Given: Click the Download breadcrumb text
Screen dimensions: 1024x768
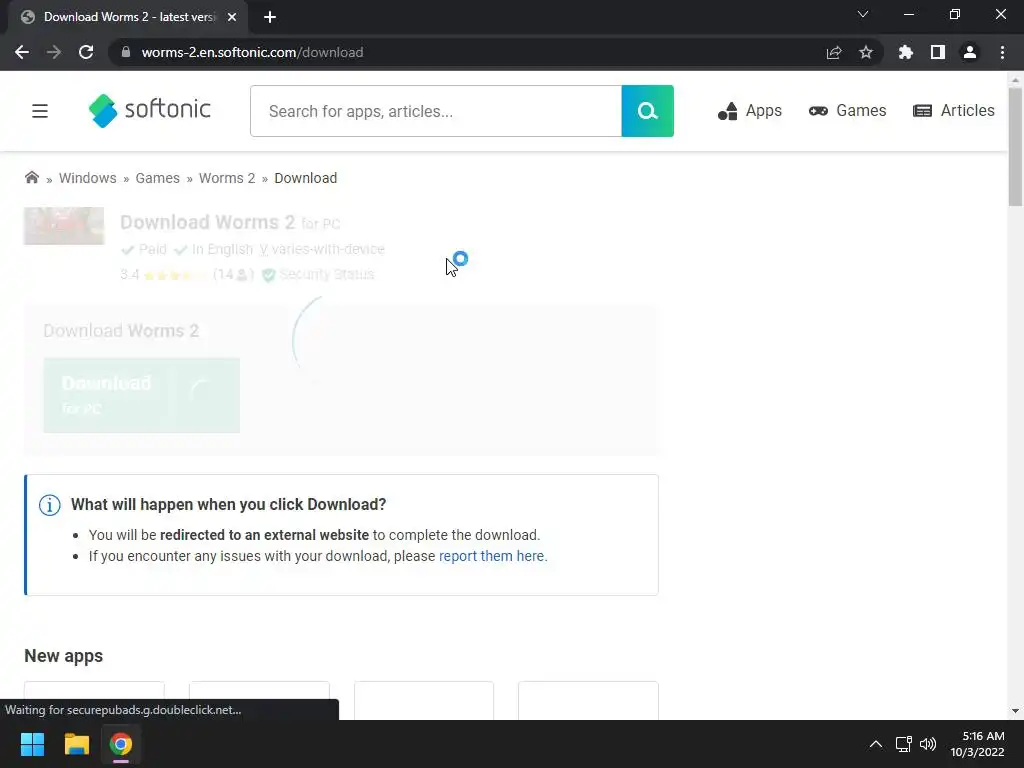Looking at the screenshot, I should 306,178.
